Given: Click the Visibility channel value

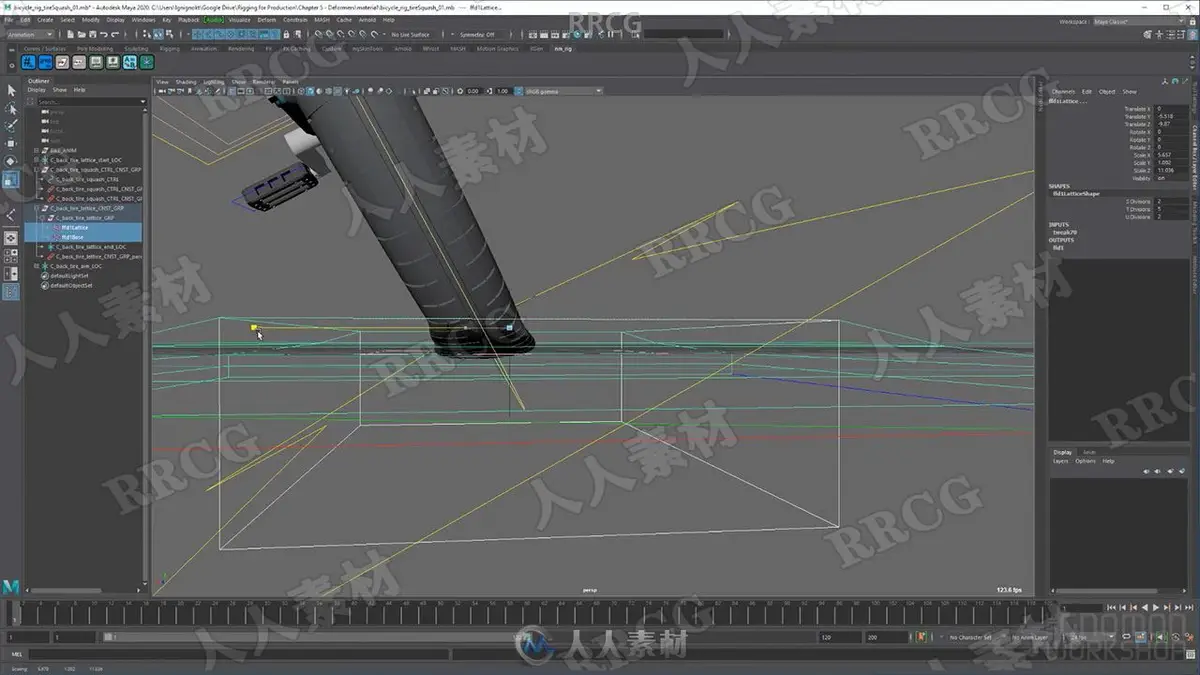Looking at the screenshot, I should 1171,178.
